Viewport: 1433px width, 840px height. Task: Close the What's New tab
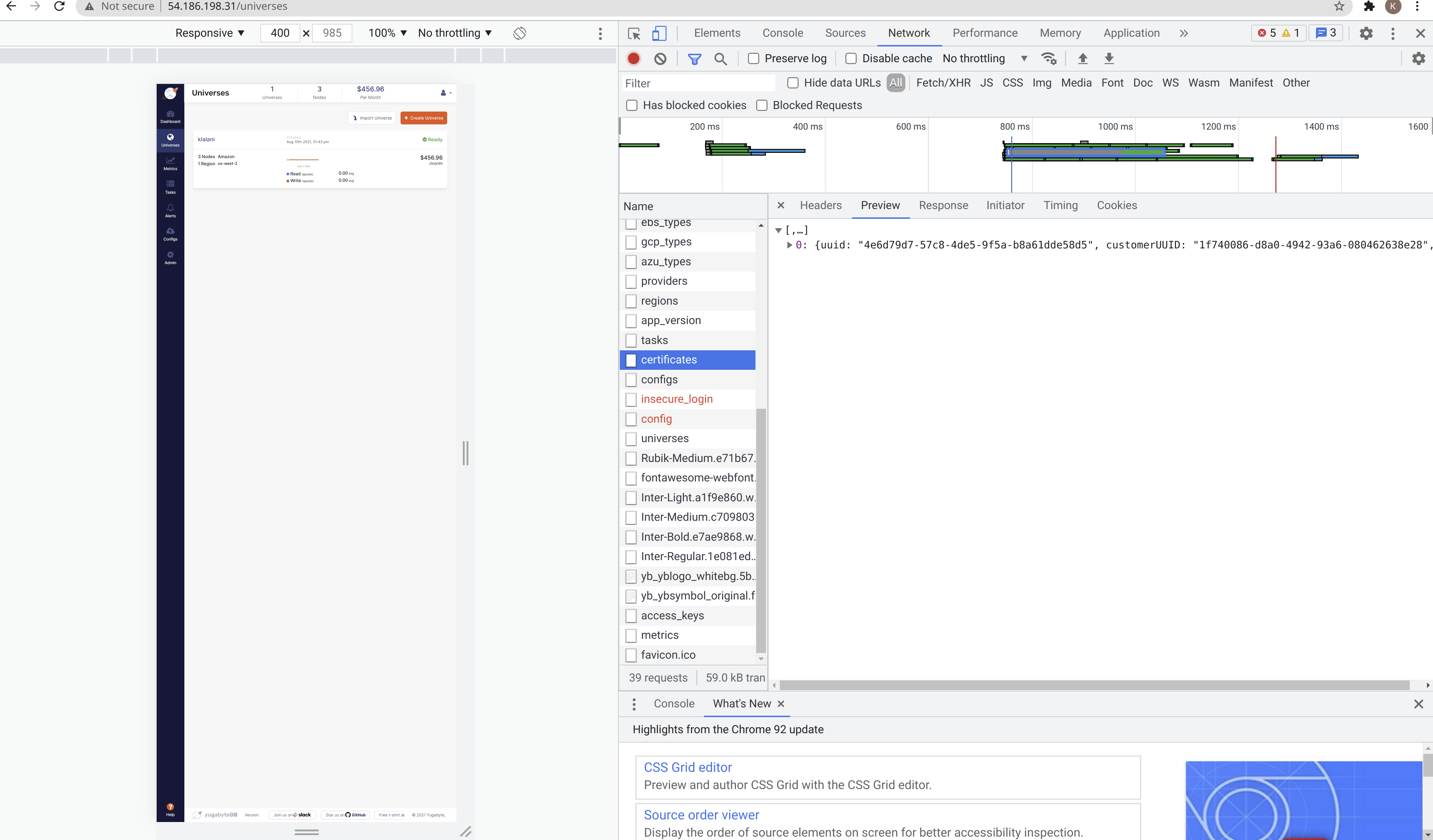point(781,704)
